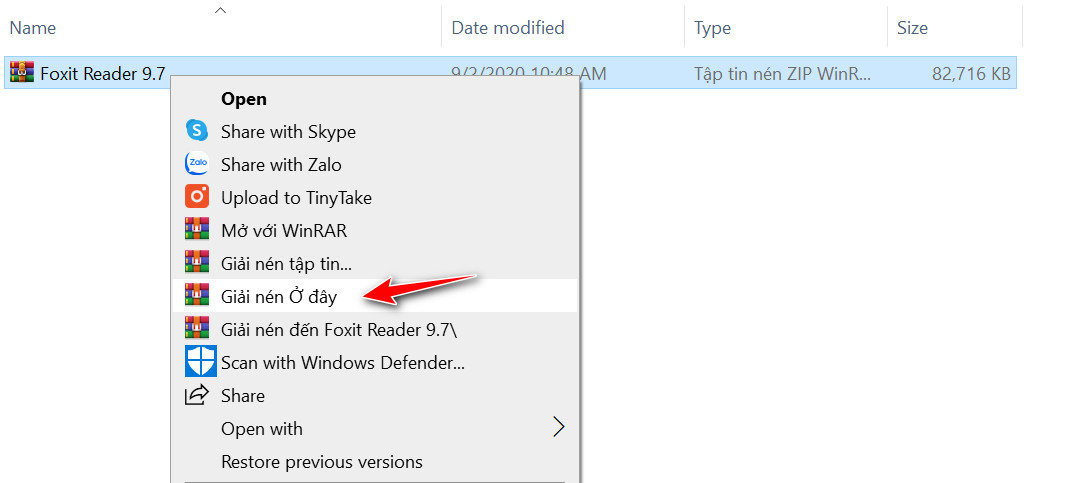Click the Foxit Reader 9.7 archive icon
1067x483 pixels.
(x=21, y=72)
